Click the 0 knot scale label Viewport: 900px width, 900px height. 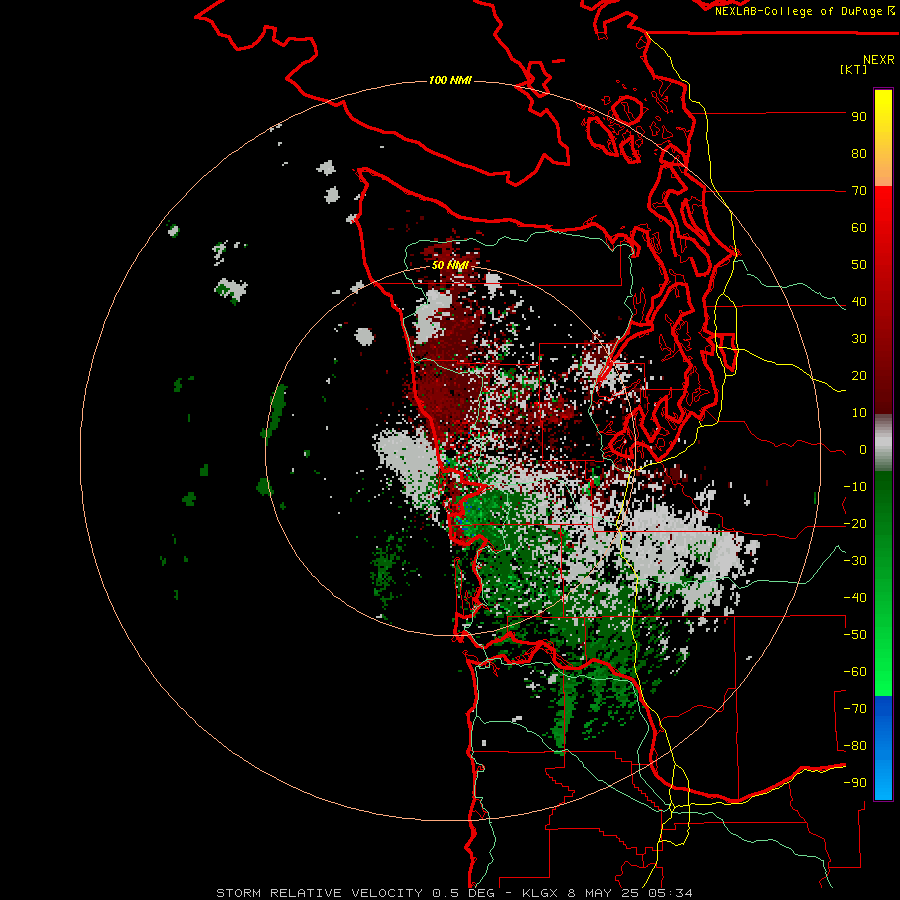point(863,450)
